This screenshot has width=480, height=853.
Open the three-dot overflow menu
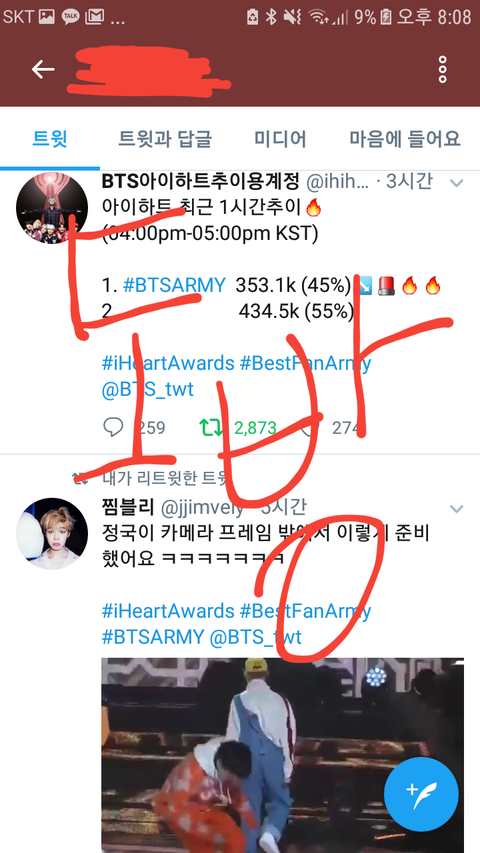(x=443, y=69)
